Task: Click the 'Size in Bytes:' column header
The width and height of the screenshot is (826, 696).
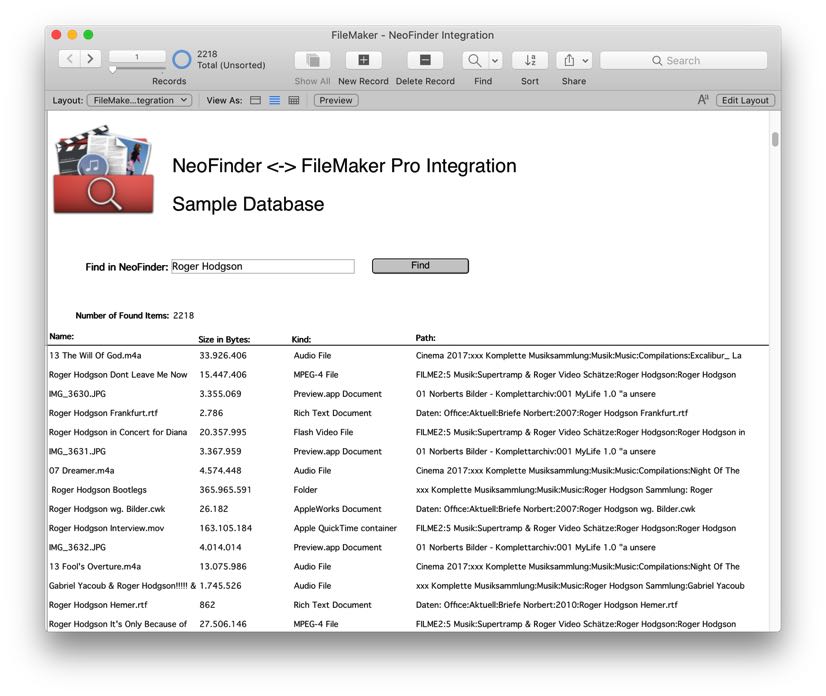Action: (224, 339)
